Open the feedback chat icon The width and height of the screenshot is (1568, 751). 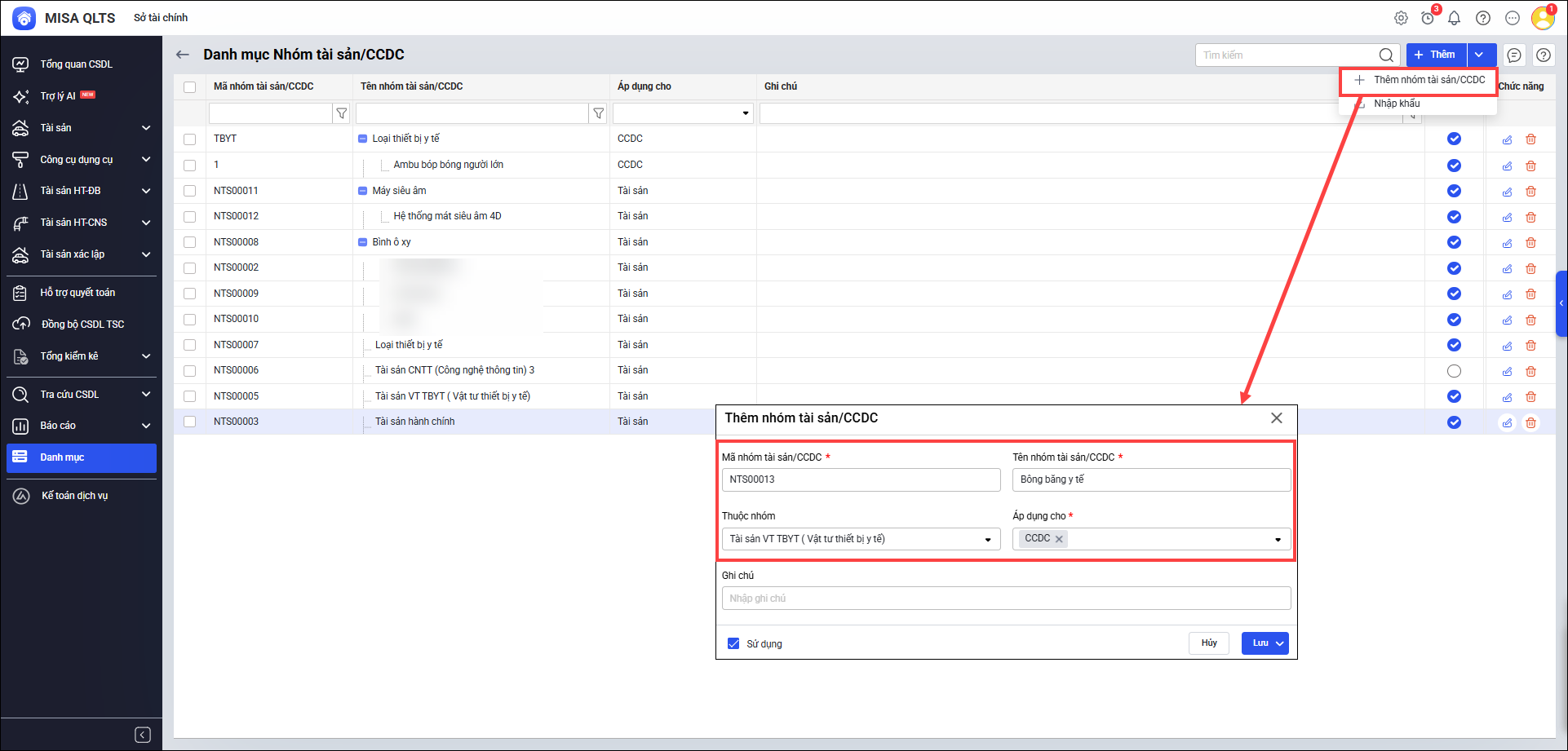coord(1514,55)
